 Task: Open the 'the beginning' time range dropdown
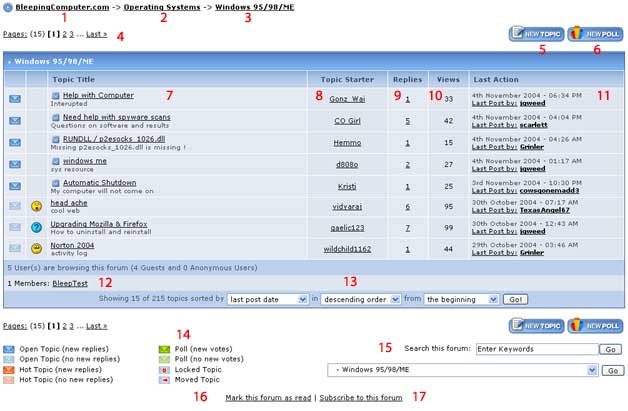pyautogui.click(x=461, y=299)
